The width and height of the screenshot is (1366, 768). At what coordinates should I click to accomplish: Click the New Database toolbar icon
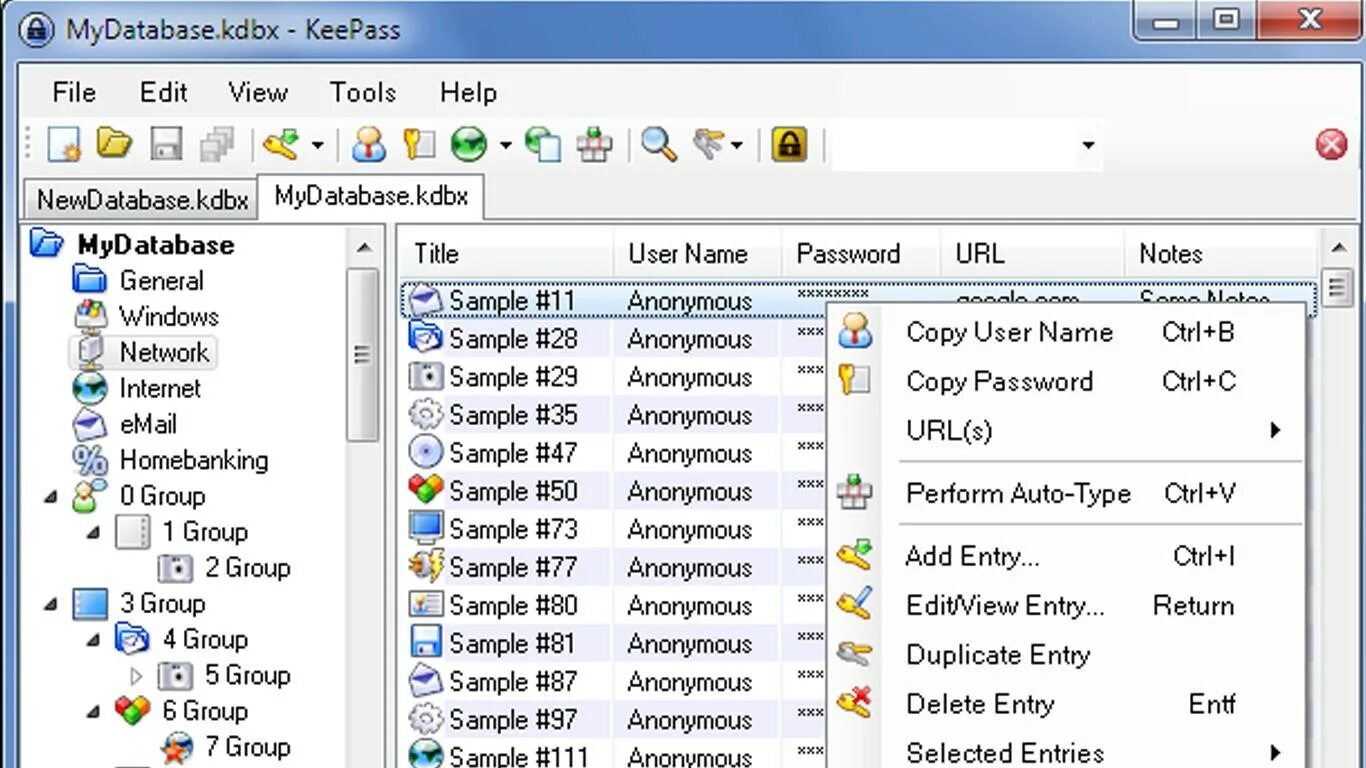(64, 145)
